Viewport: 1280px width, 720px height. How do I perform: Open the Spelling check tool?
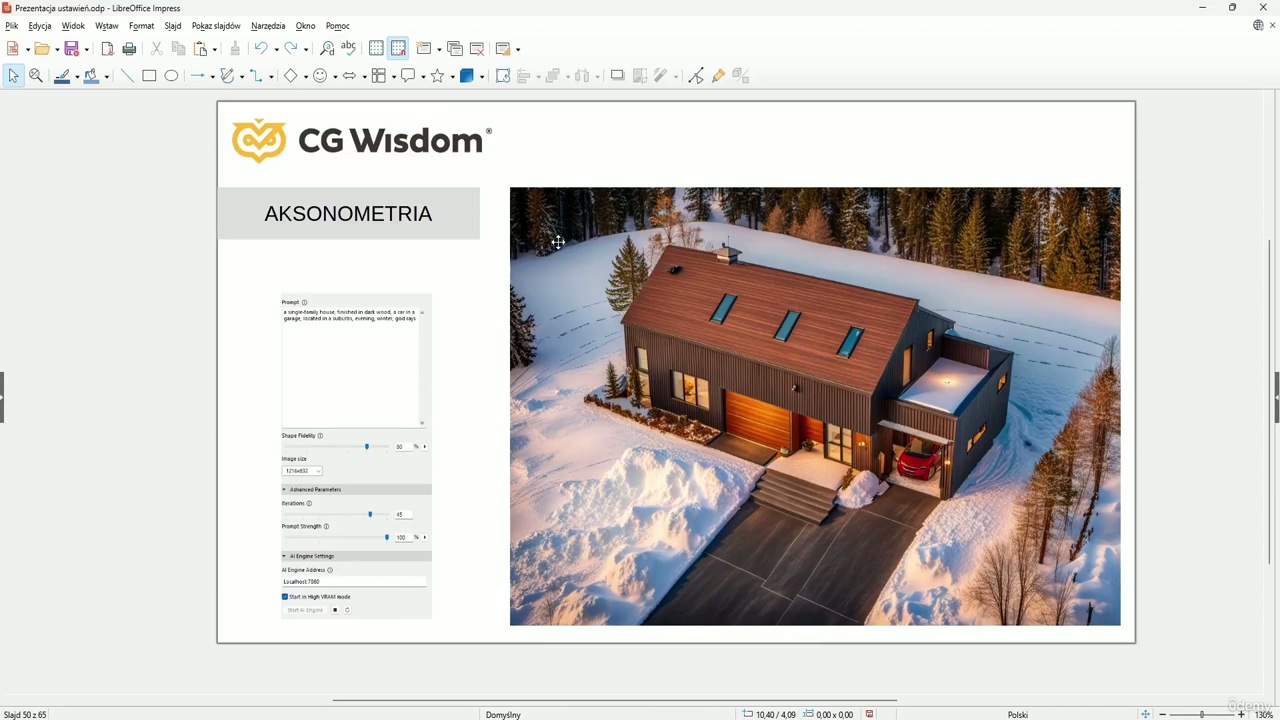pos(348,48)
